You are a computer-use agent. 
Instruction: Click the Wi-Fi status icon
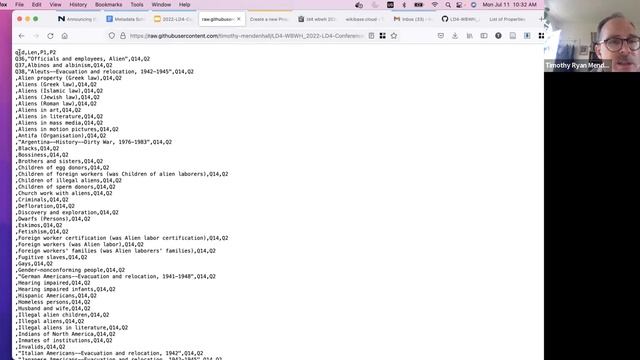click(x=435, y=4)
